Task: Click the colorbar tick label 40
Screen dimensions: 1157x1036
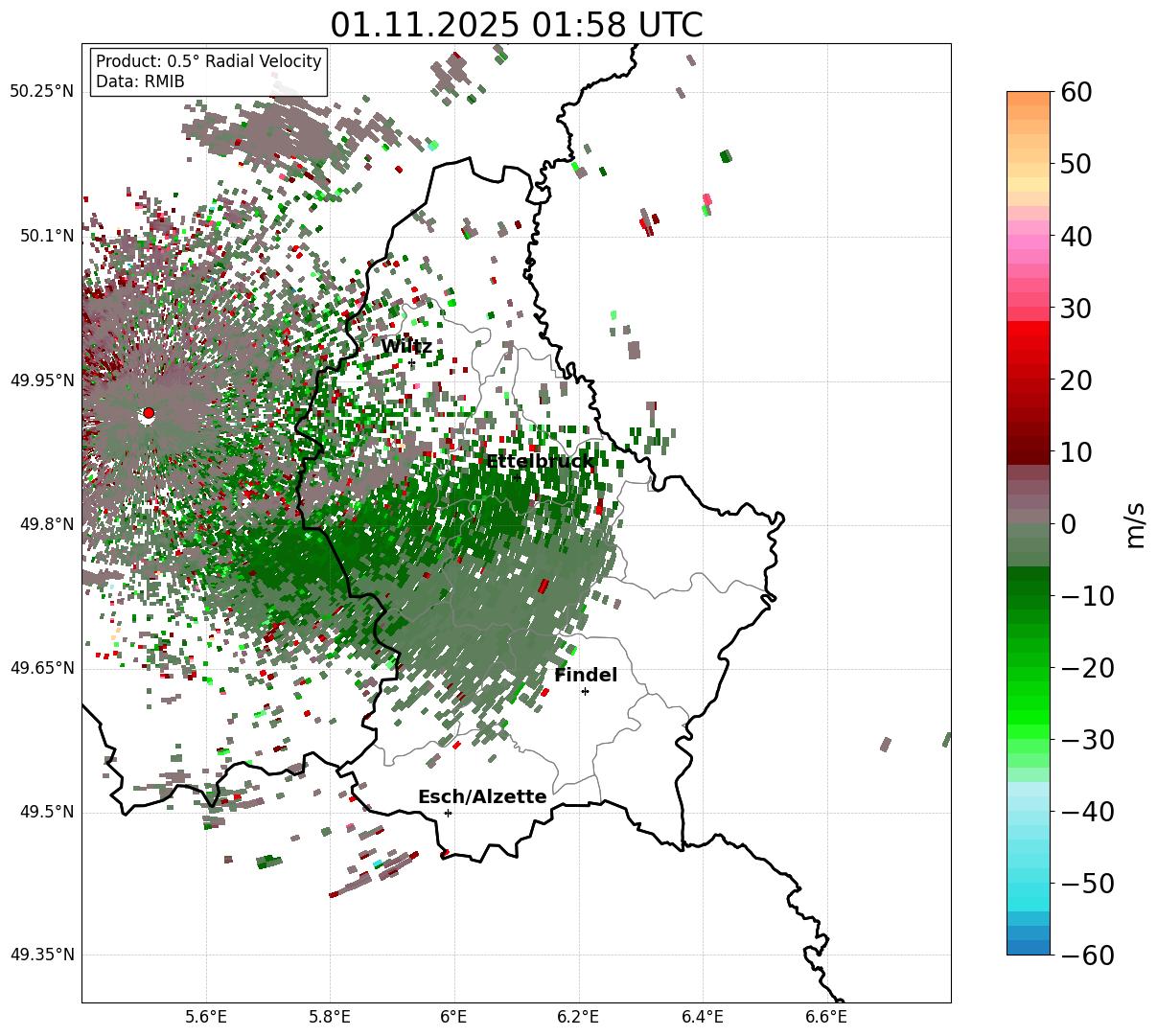Action: coord(1076,236)
